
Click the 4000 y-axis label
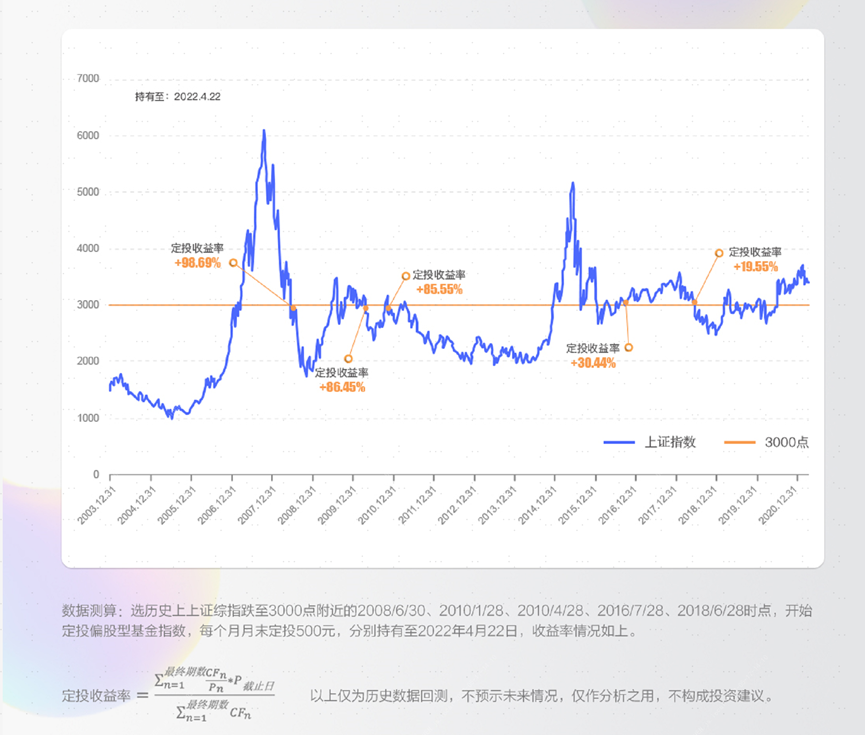point(88,248)
